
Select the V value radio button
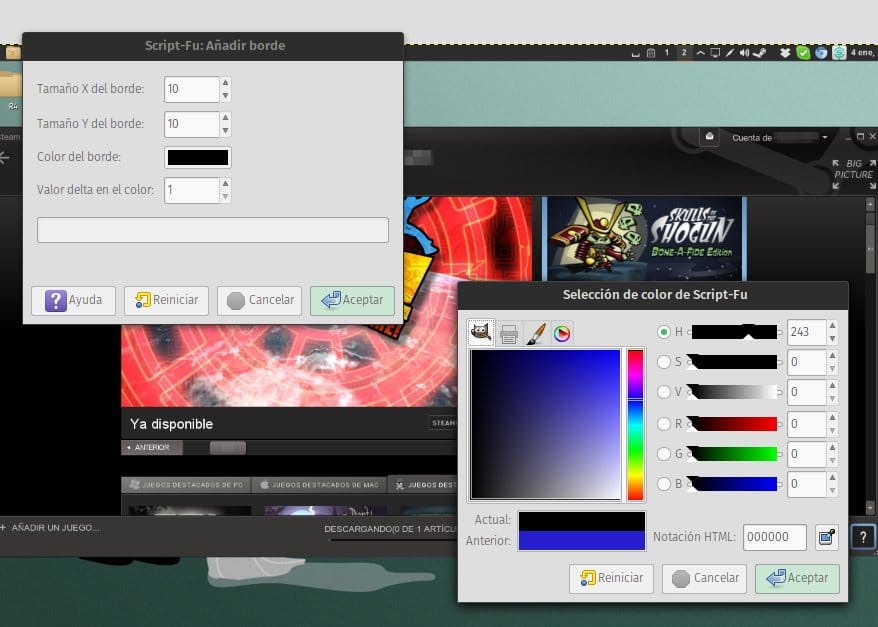[664, 393]
